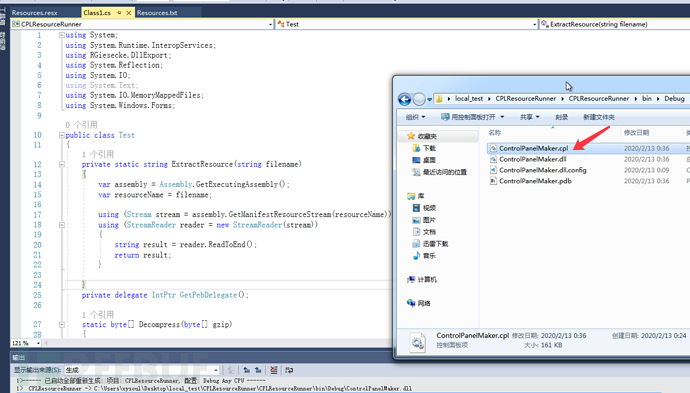The width and height of the screenshot is (690, 393).
Task: Toggle word wrap in output panel
Action: click(289, 370)
